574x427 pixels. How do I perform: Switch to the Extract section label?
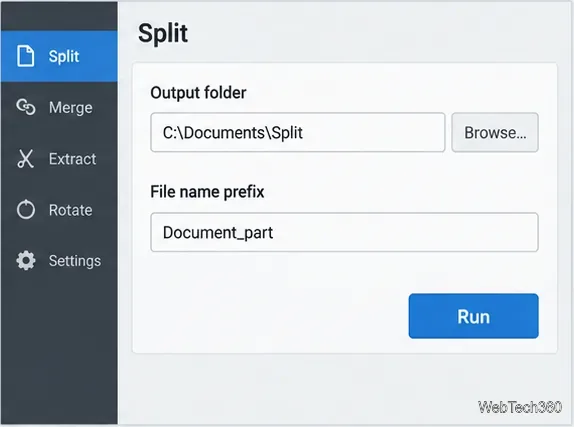click(x=72, y=159)
